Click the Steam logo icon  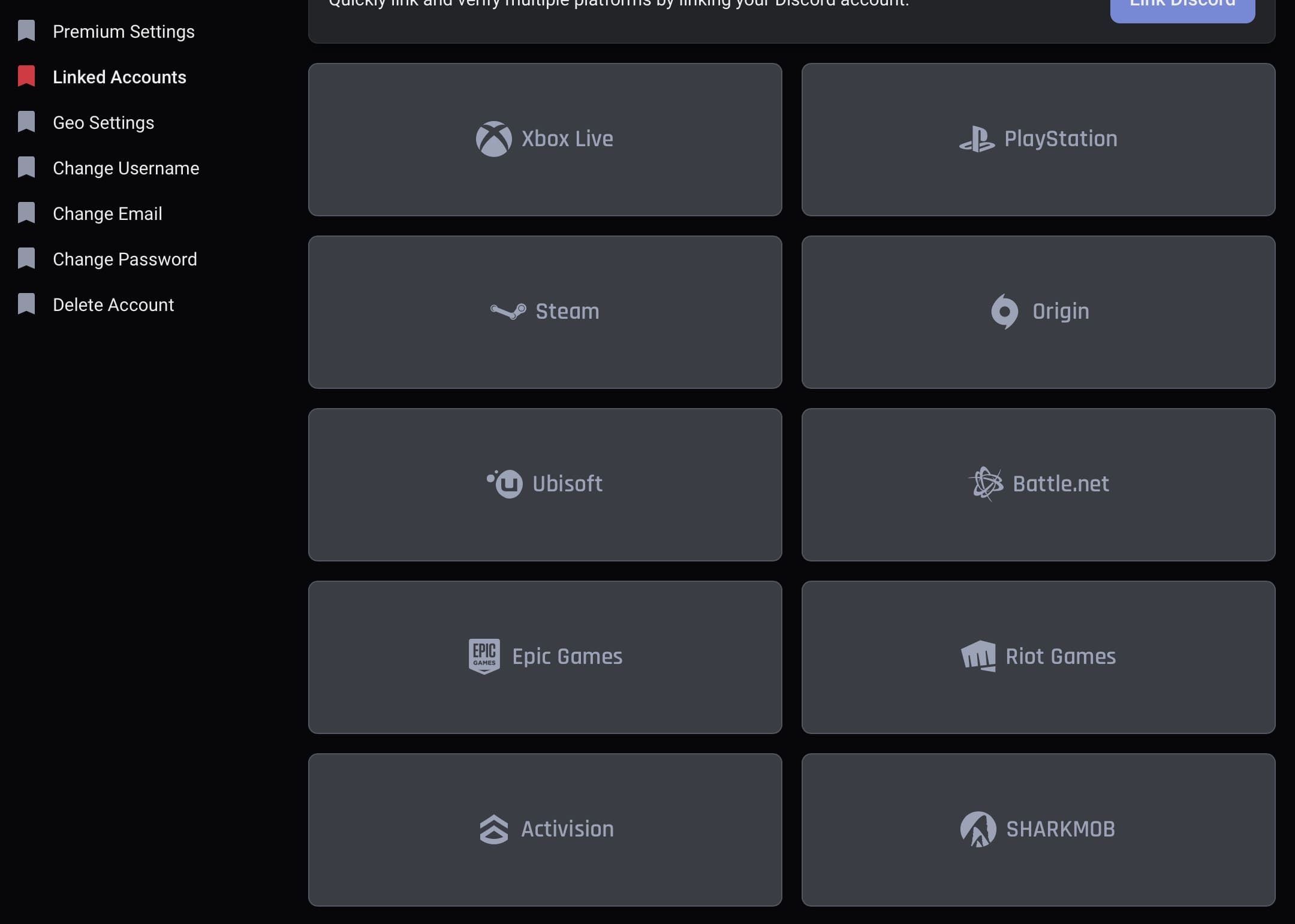508,311
